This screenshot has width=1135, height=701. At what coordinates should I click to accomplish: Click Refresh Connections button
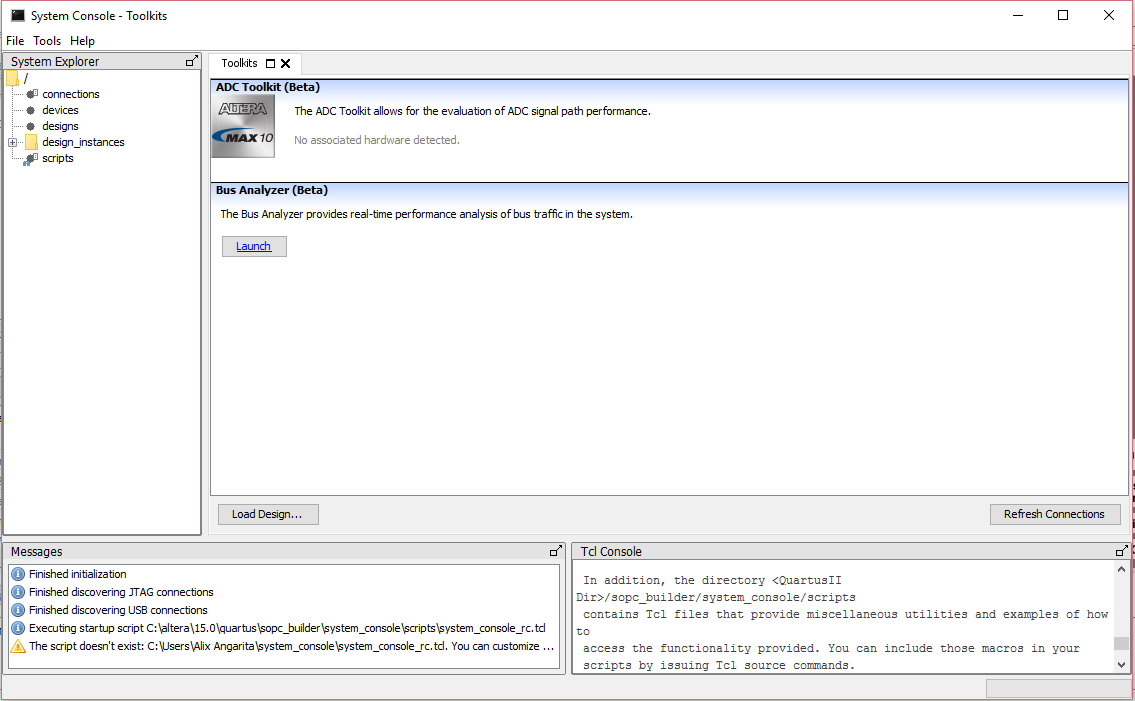click(1054, 514)
